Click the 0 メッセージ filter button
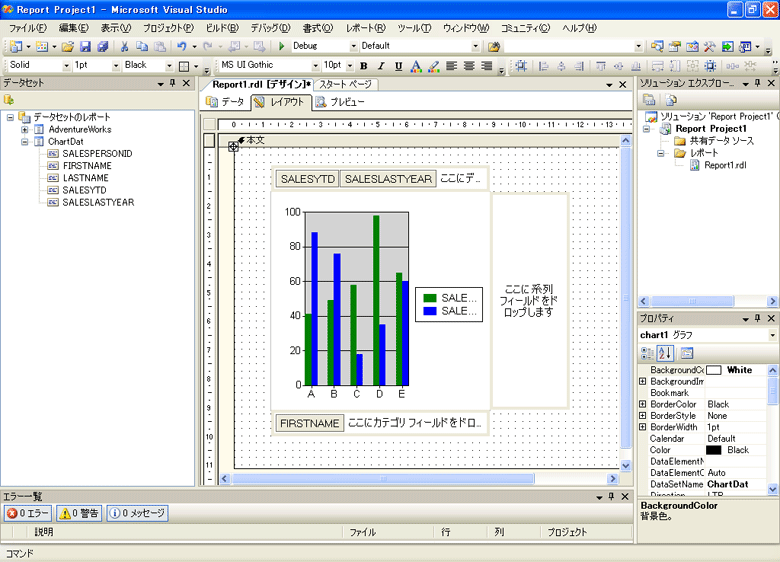780x562 pixels. click(x=137, y=513)
